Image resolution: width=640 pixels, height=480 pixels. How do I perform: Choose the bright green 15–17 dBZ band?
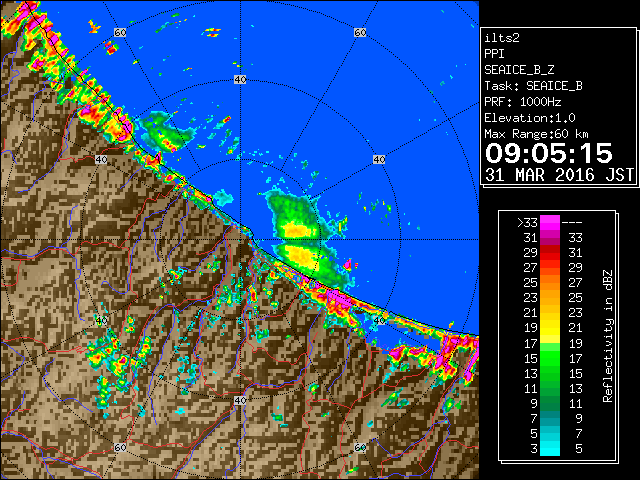point(550,358)
